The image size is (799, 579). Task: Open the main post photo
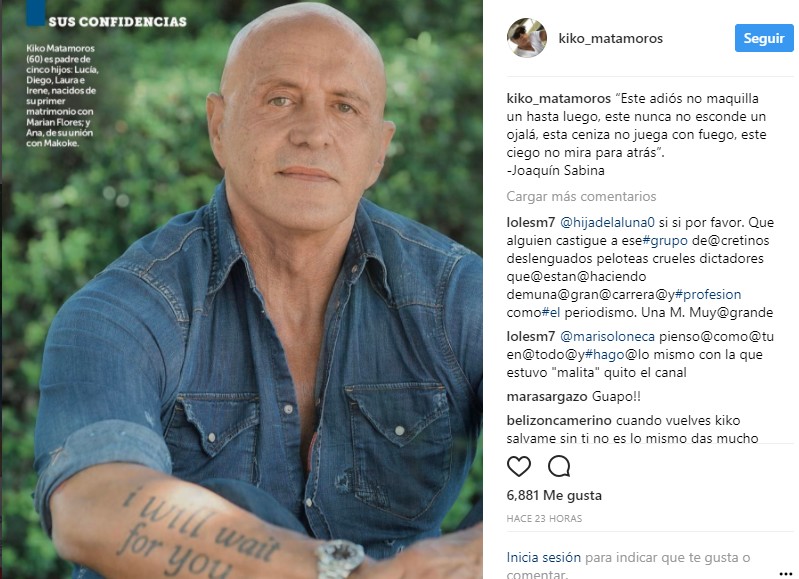[243, 290]
